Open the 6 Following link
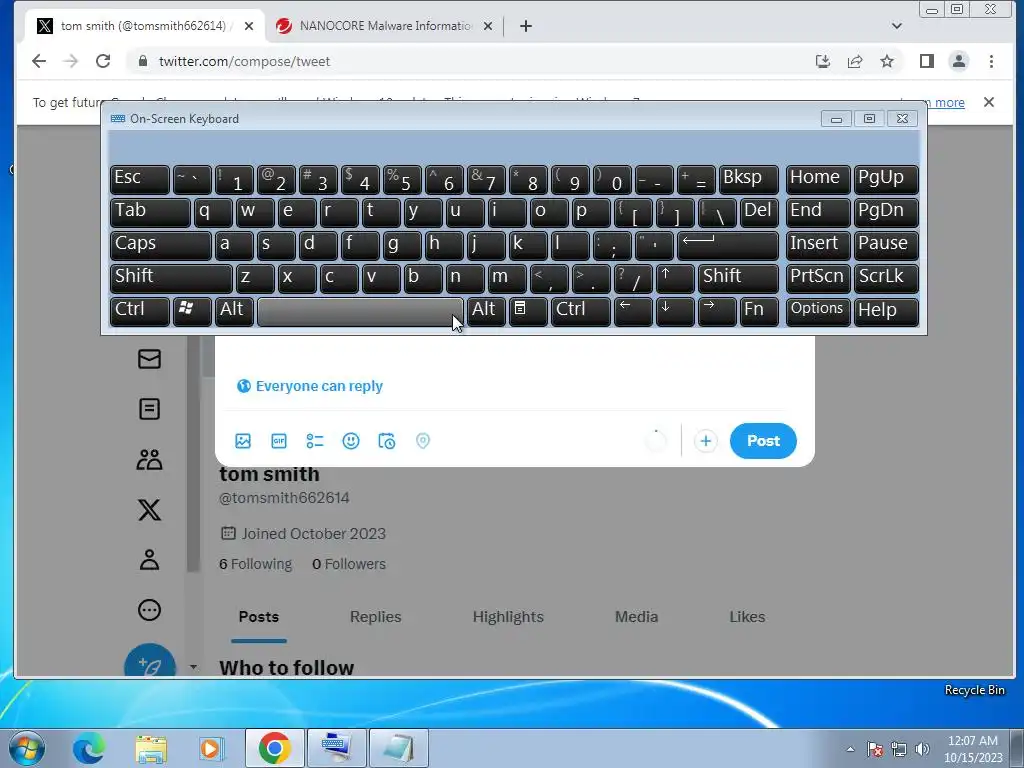This screenshot has width=1024, height=768. coord(255,564)
